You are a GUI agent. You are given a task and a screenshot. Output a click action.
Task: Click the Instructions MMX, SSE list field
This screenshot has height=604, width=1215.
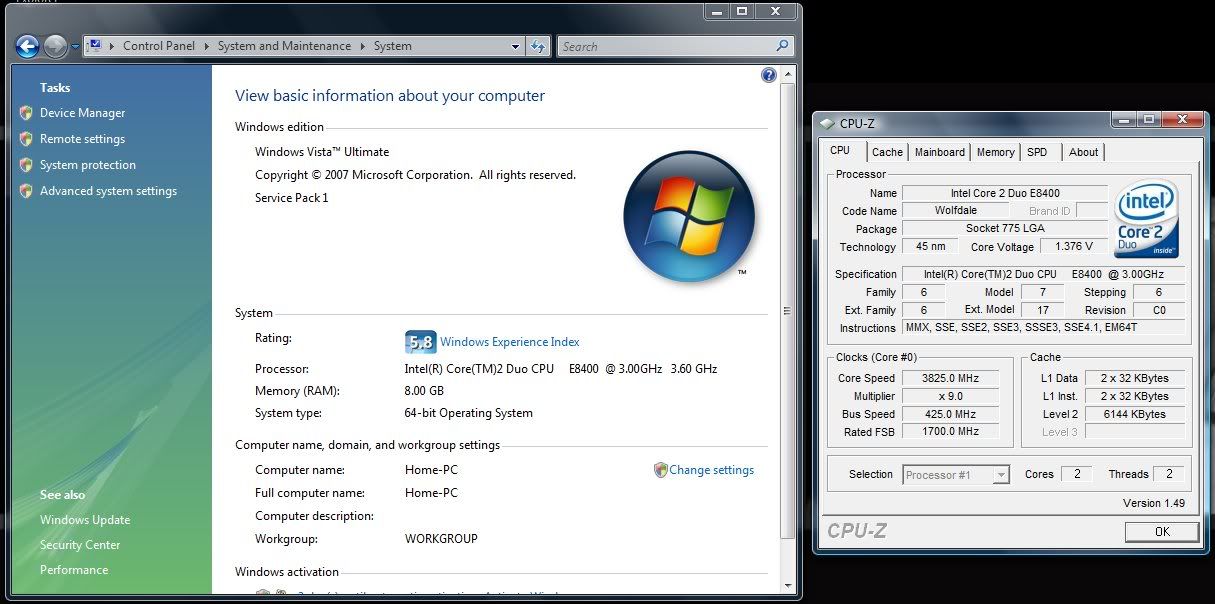(1043, 328)
